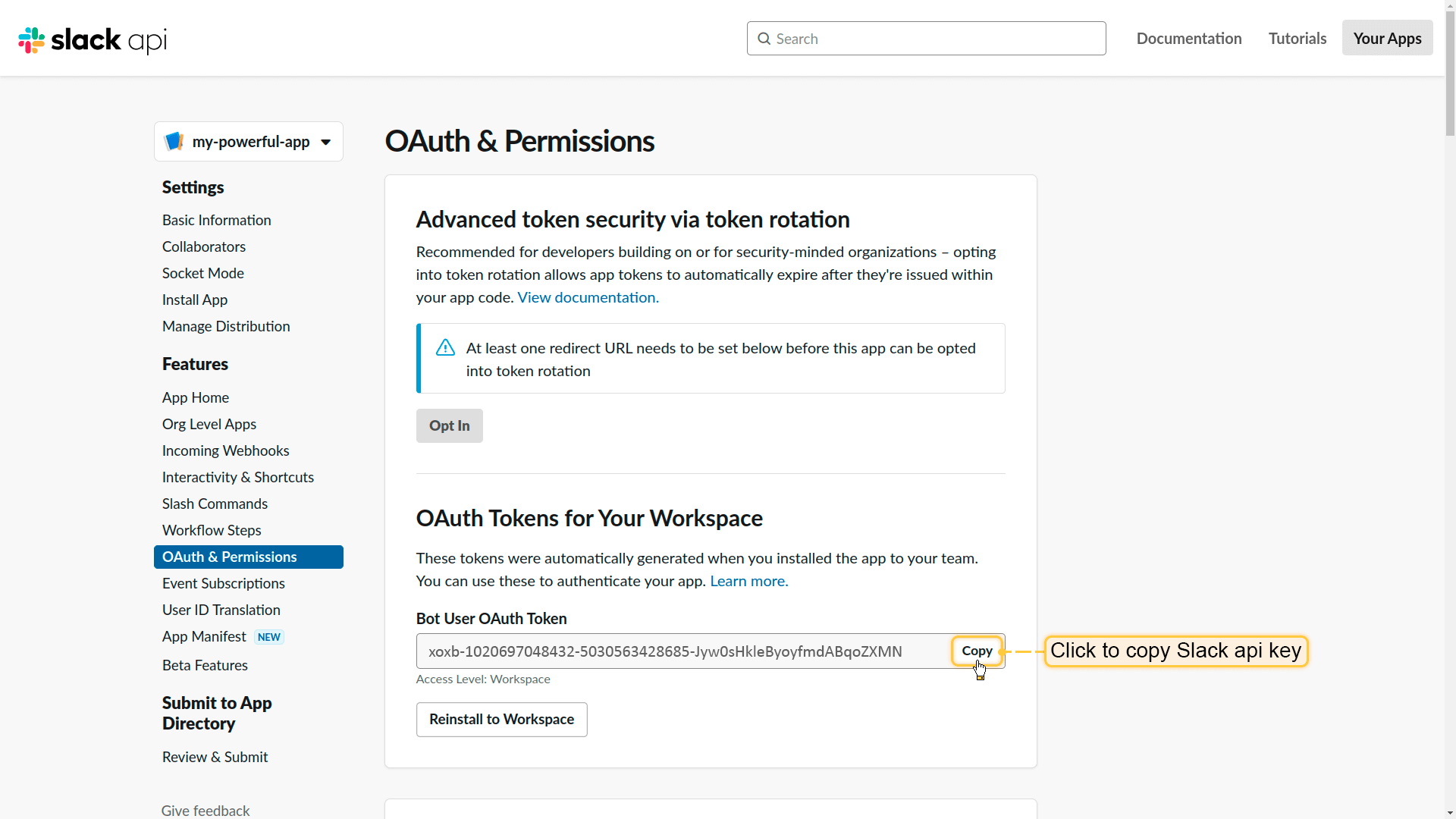Open the Learn more link
The width and height of the screenshot is (1456, 819).
748,581
